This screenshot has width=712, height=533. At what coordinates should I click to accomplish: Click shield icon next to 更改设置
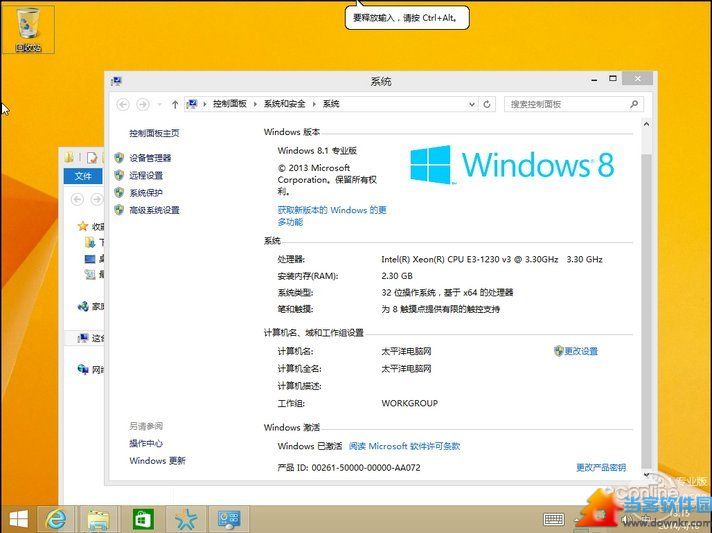[x=559, y=350]
